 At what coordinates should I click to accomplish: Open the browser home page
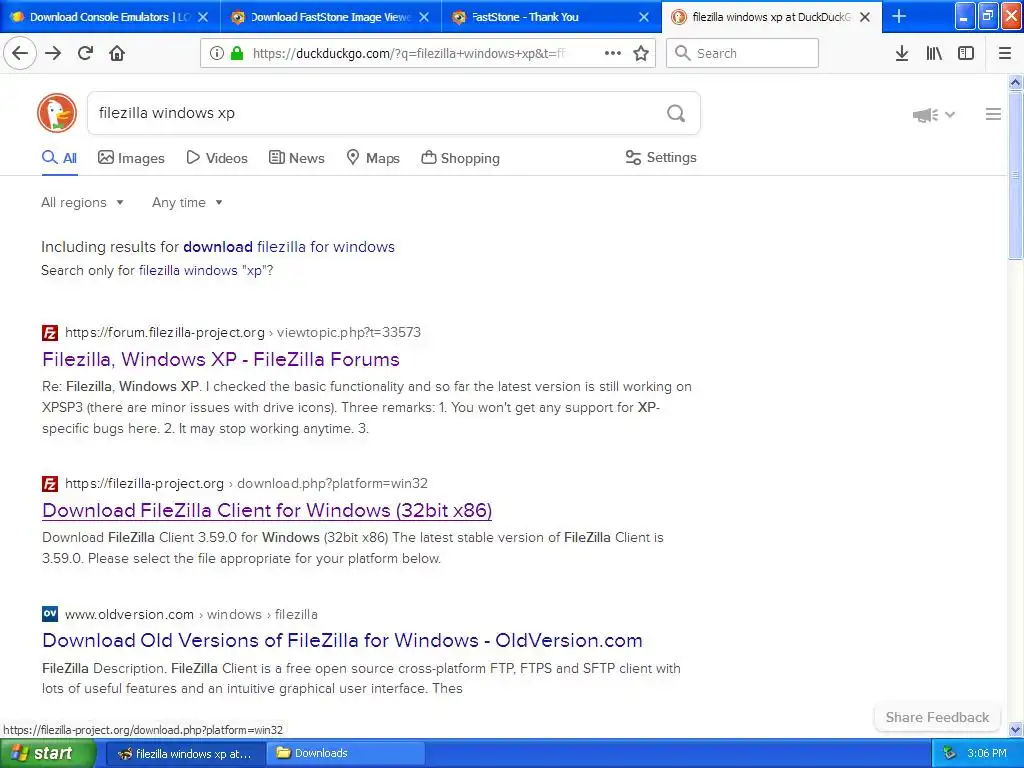[x=117, y=53]
